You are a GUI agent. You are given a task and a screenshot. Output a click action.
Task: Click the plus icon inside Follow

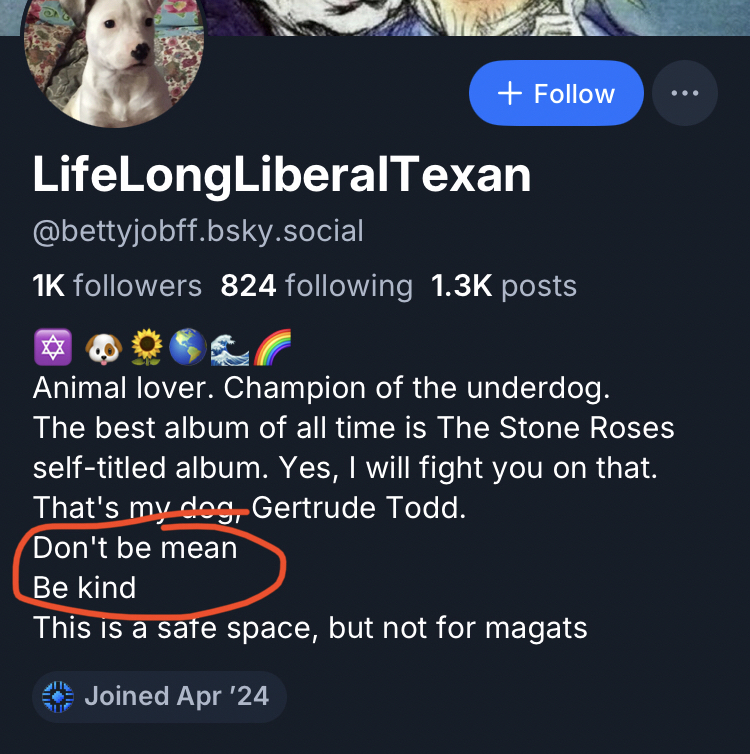510,94
